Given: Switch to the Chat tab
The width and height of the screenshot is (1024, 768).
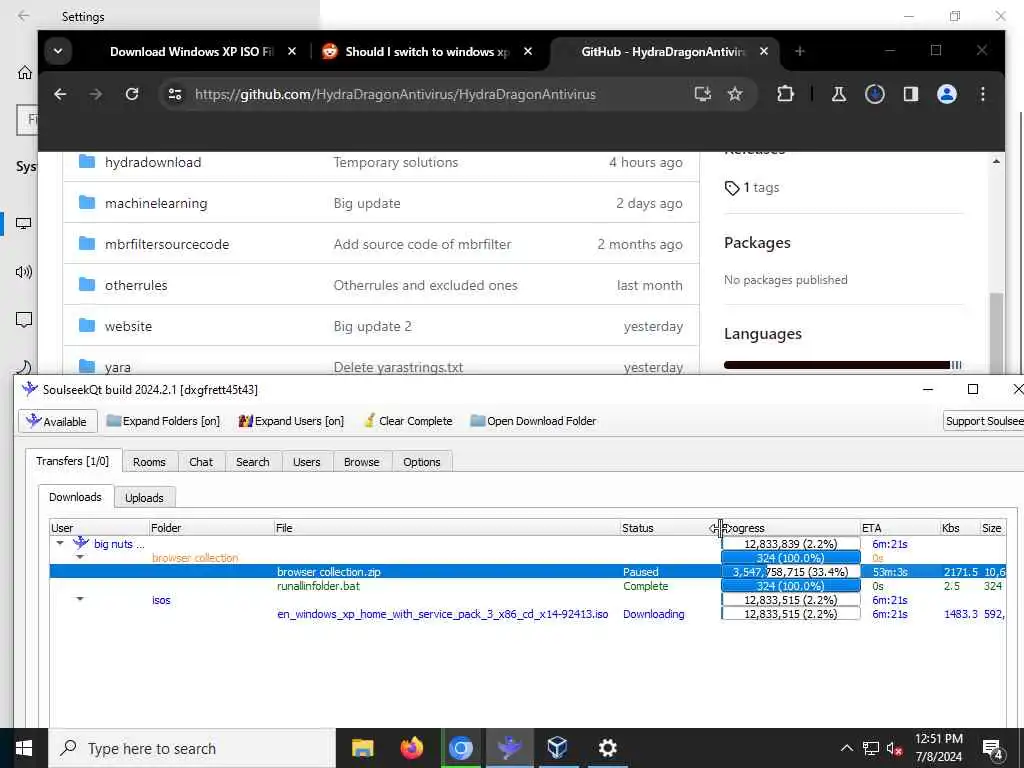Looking at the screenshot, I should (201, 462).
